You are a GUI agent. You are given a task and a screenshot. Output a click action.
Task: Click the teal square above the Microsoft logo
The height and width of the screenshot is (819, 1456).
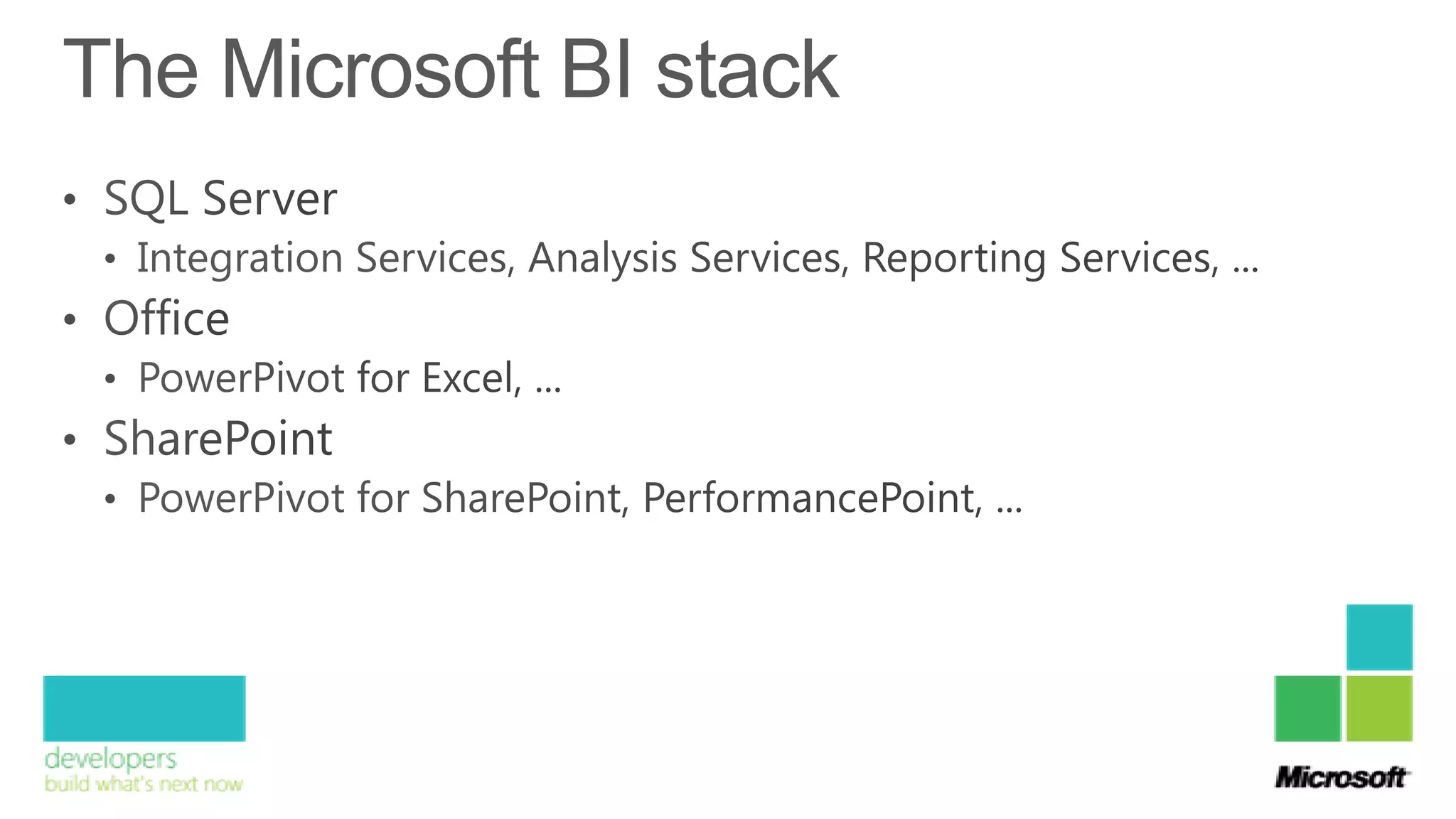point(1379,637)
